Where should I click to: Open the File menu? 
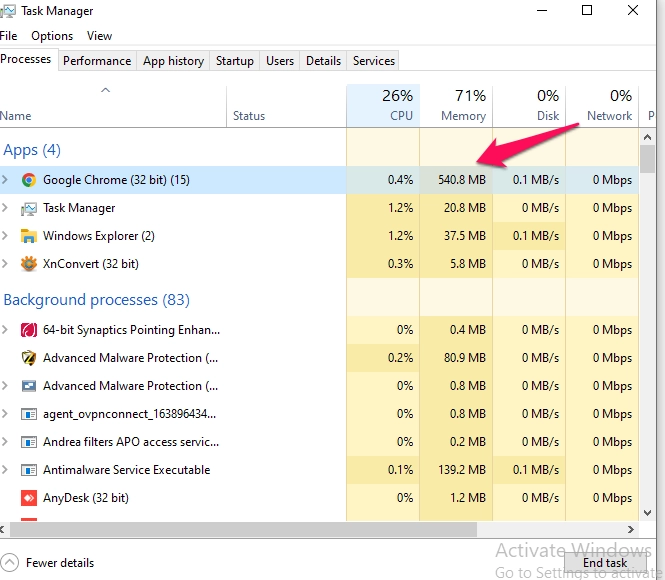[x=8, y=36]
